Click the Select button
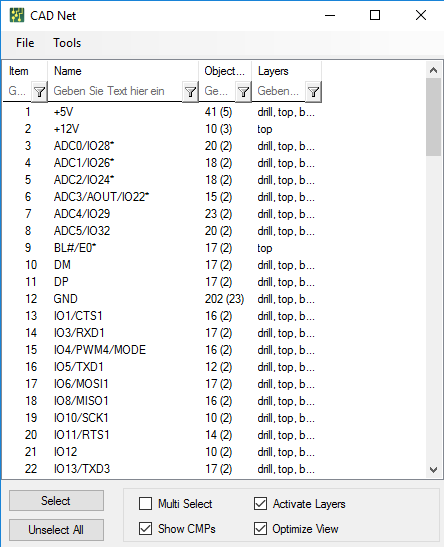The image size is (444, 547). (56, 501)
